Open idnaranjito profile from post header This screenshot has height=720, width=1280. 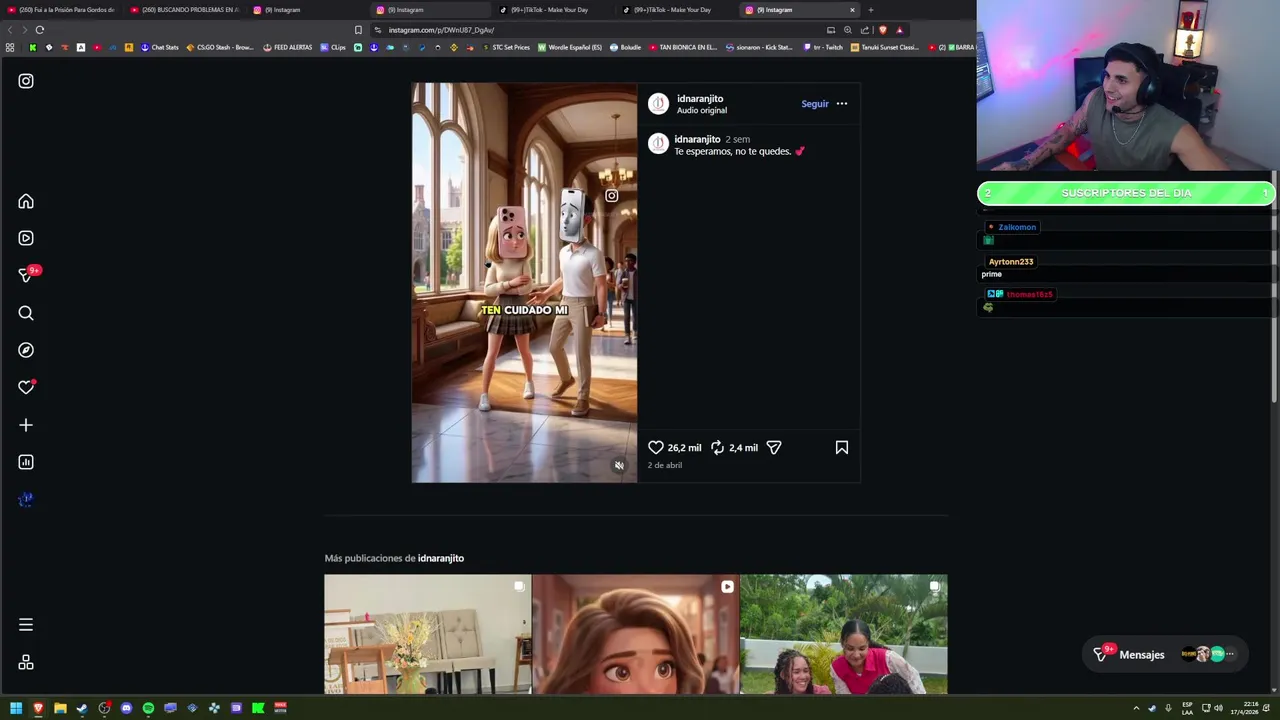tap(700, 98)
